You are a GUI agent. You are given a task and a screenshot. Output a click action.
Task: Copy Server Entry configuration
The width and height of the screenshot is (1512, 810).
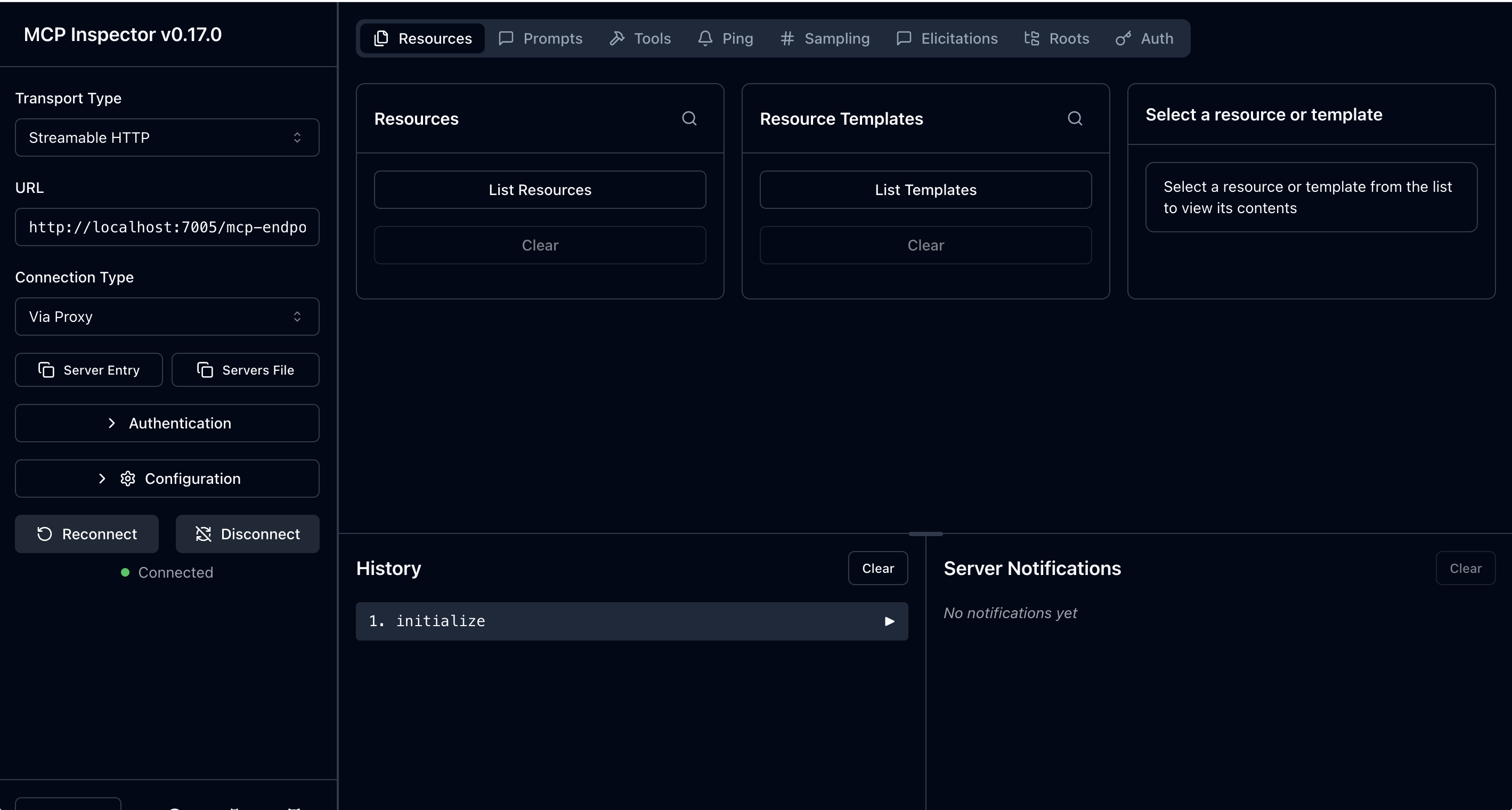pyautogui.click(x=88, y=370)
